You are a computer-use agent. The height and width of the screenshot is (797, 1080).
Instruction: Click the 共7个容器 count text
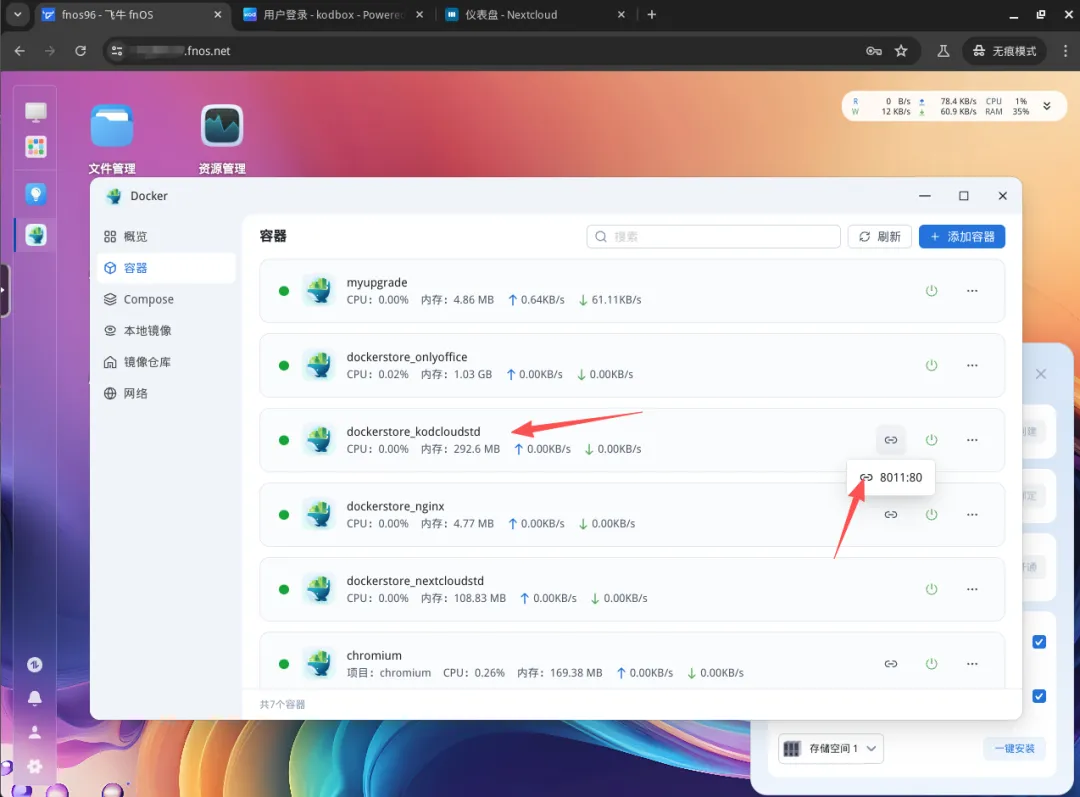[282, 704]
